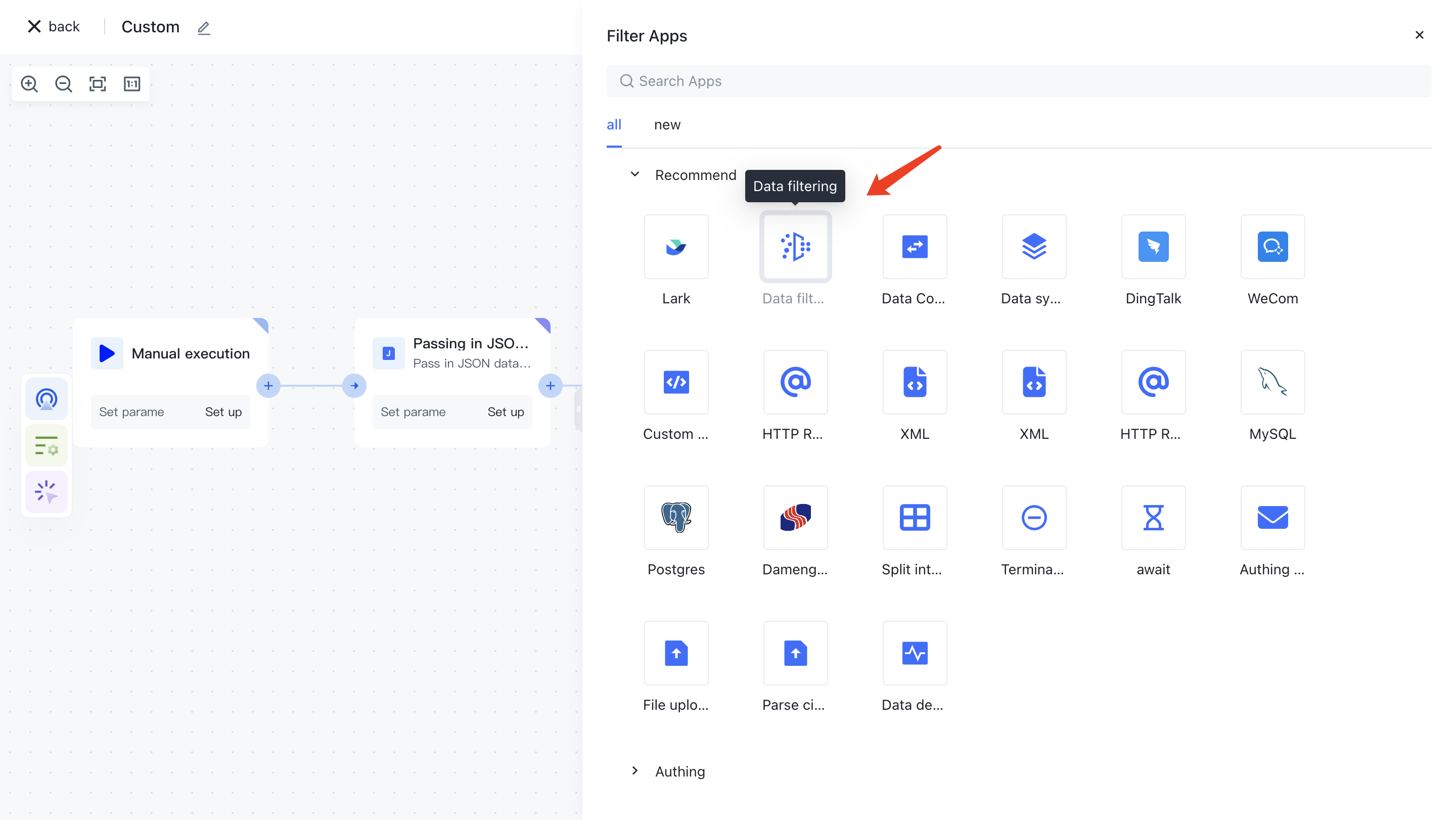Switch to the all tab
This screenshot has width=1456, height=820.
tap(613, 125)
